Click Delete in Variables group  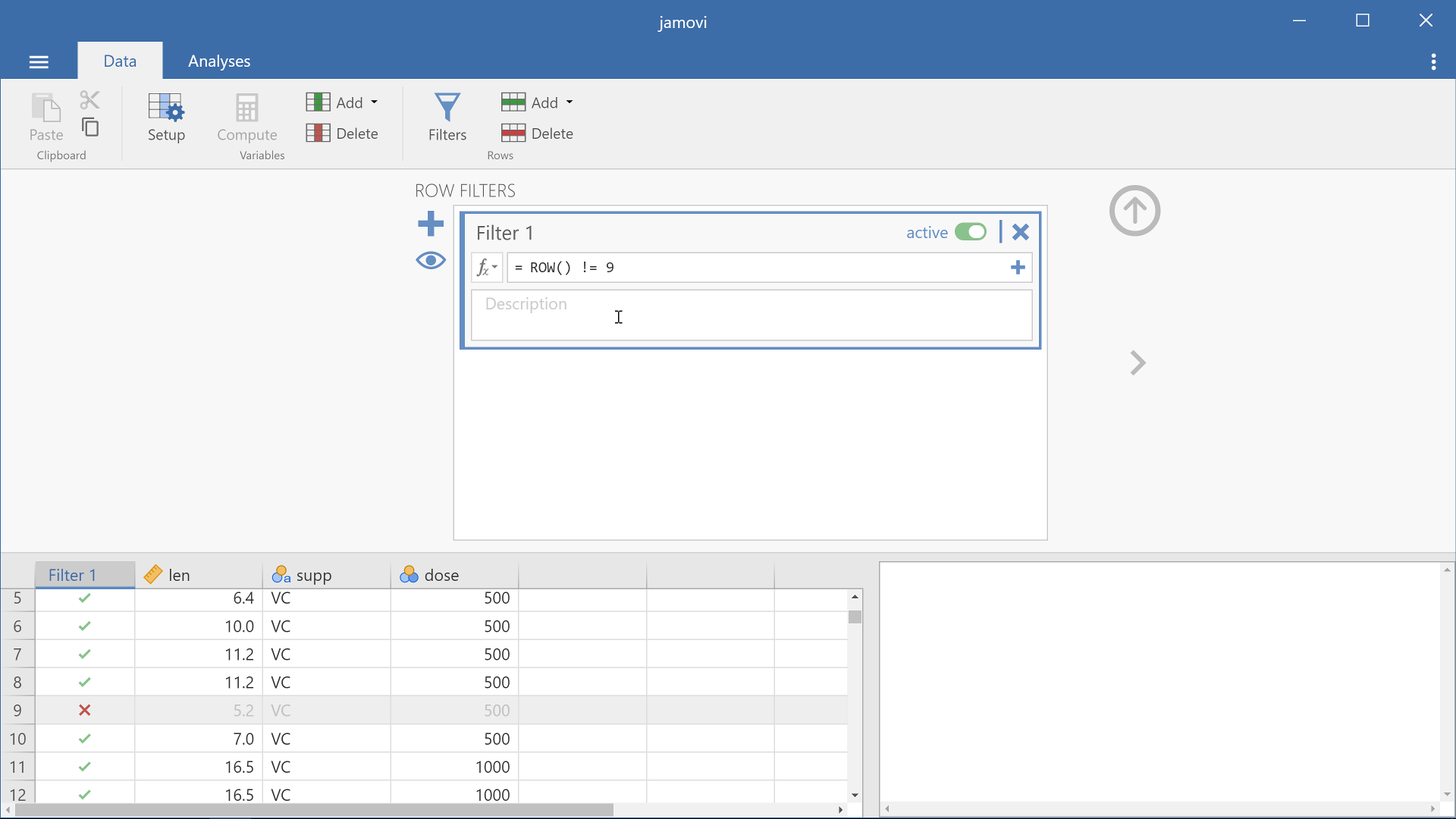coord(342,133)
